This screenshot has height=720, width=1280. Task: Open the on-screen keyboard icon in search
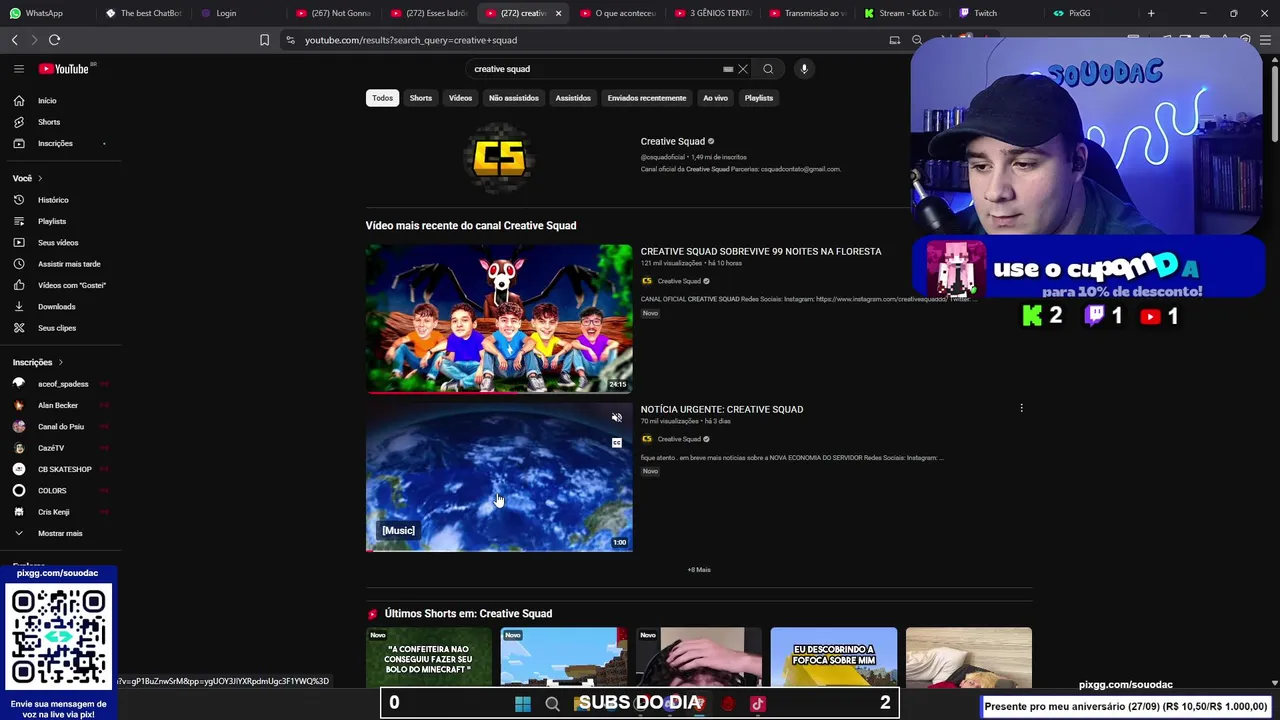[728, 69]
